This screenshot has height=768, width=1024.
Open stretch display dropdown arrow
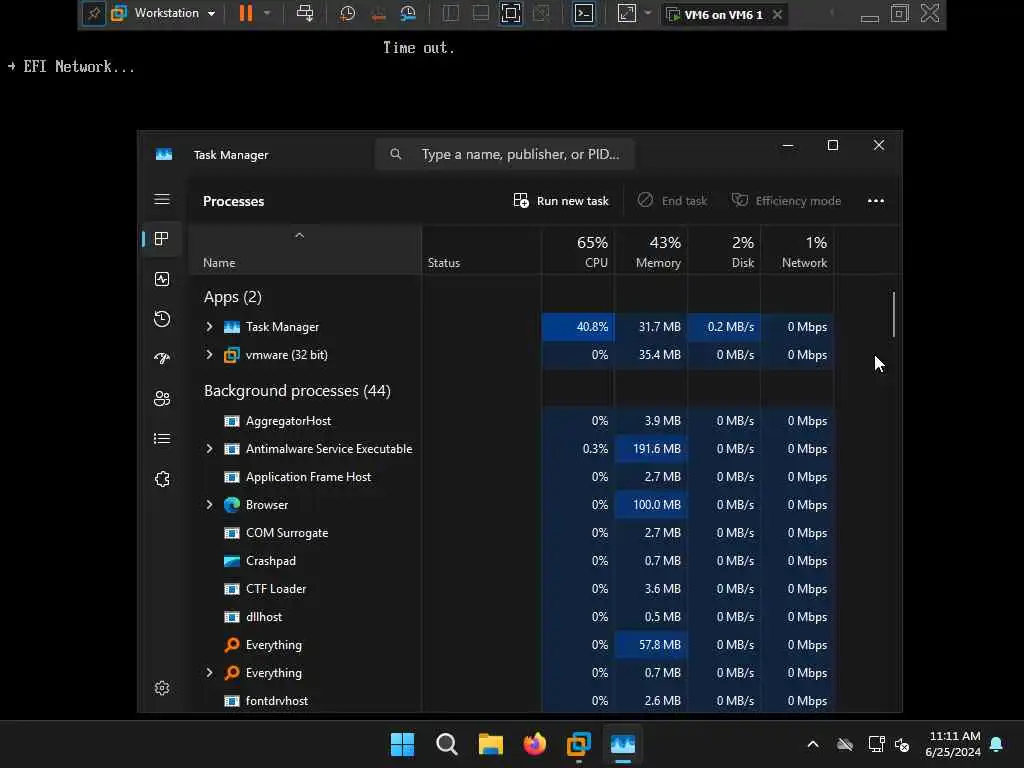(648, 14)
